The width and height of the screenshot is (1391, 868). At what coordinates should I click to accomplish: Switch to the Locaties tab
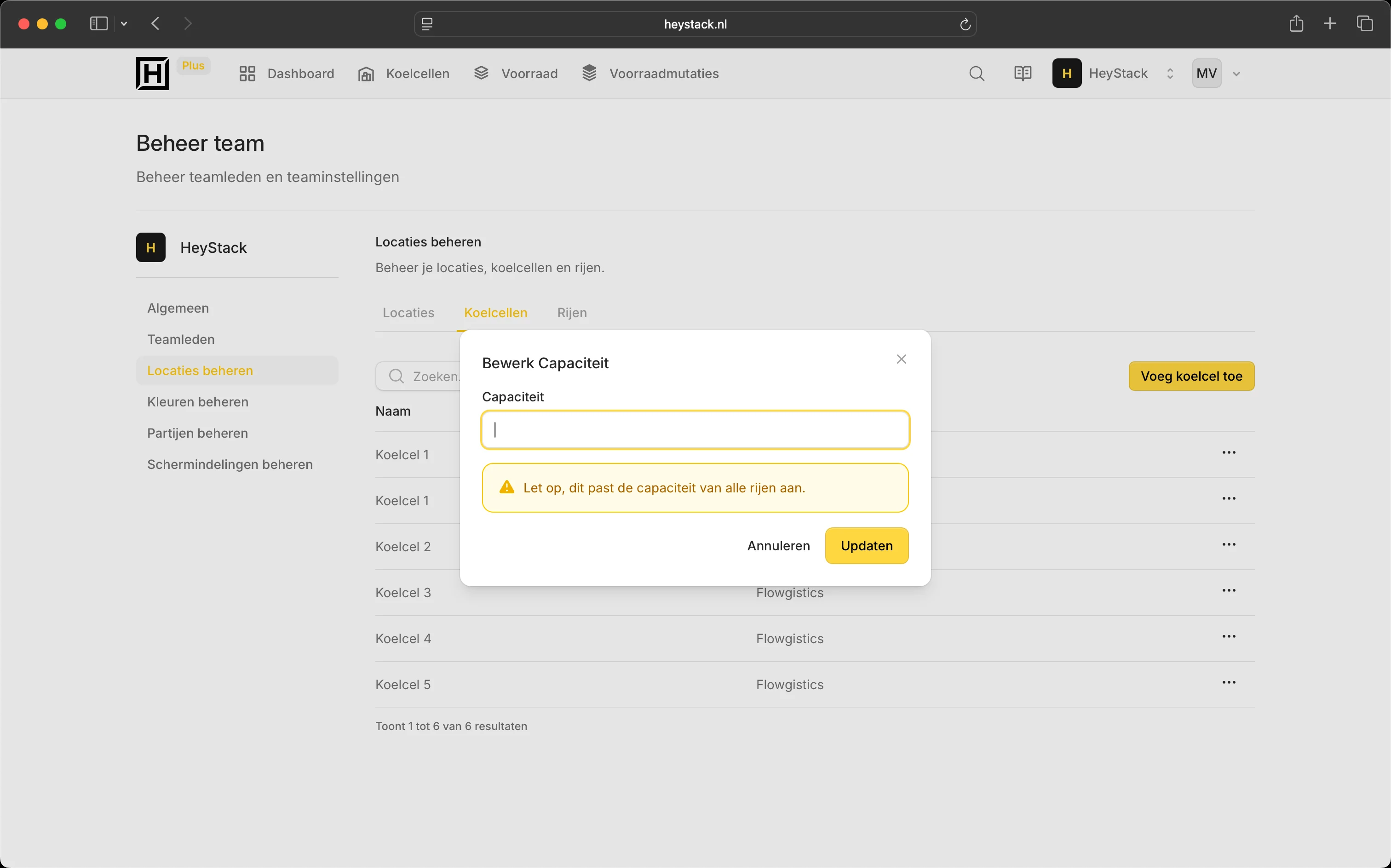pos(408,313)
